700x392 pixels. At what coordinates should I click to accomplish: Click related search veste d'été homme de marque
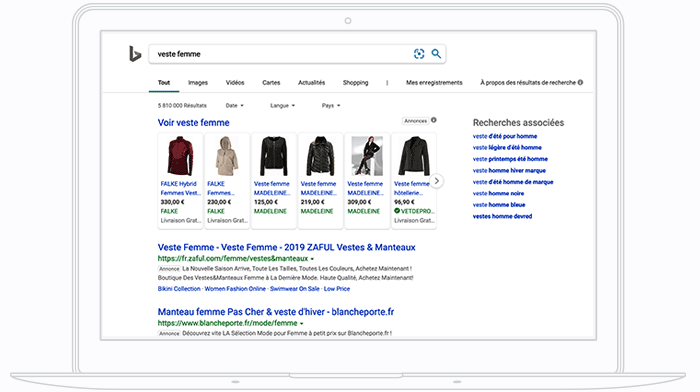click(x=513, y=182)
